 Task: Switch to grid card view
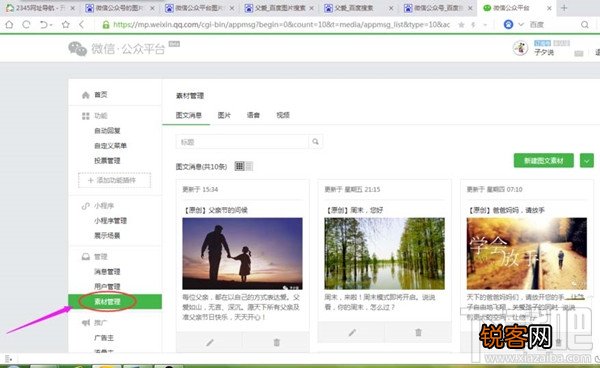click(239, 166)
